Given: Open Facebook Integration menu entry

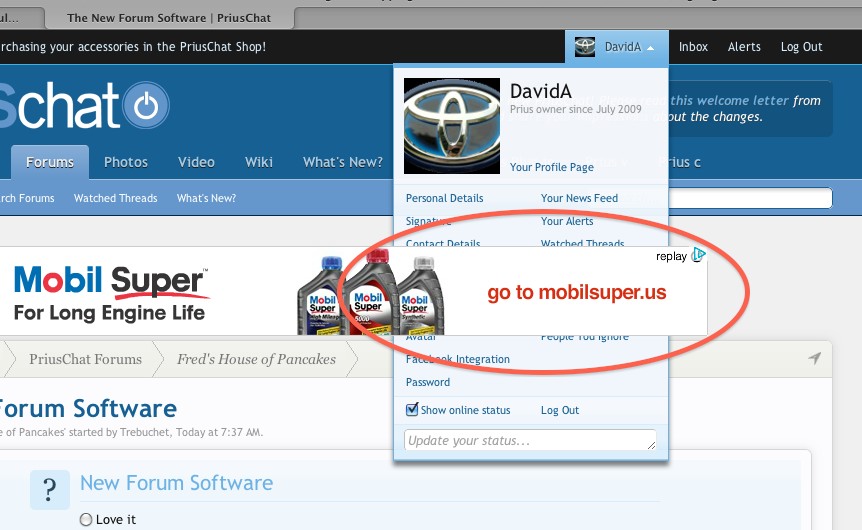Looking at the screenshot, I should coord(458,359).
